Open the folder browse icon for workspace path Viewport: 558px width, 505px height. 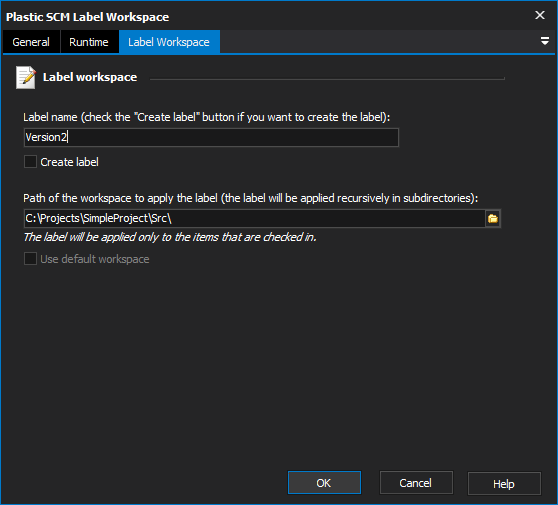(x=493, y=219)
